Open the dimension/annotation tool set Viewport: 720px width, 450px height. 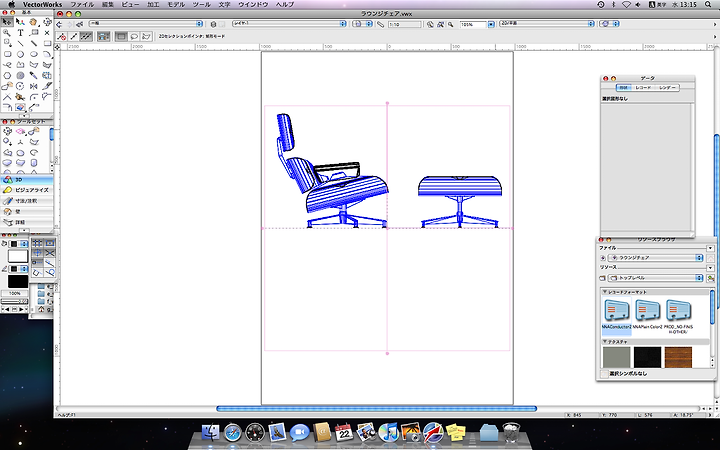pos(27,201)
